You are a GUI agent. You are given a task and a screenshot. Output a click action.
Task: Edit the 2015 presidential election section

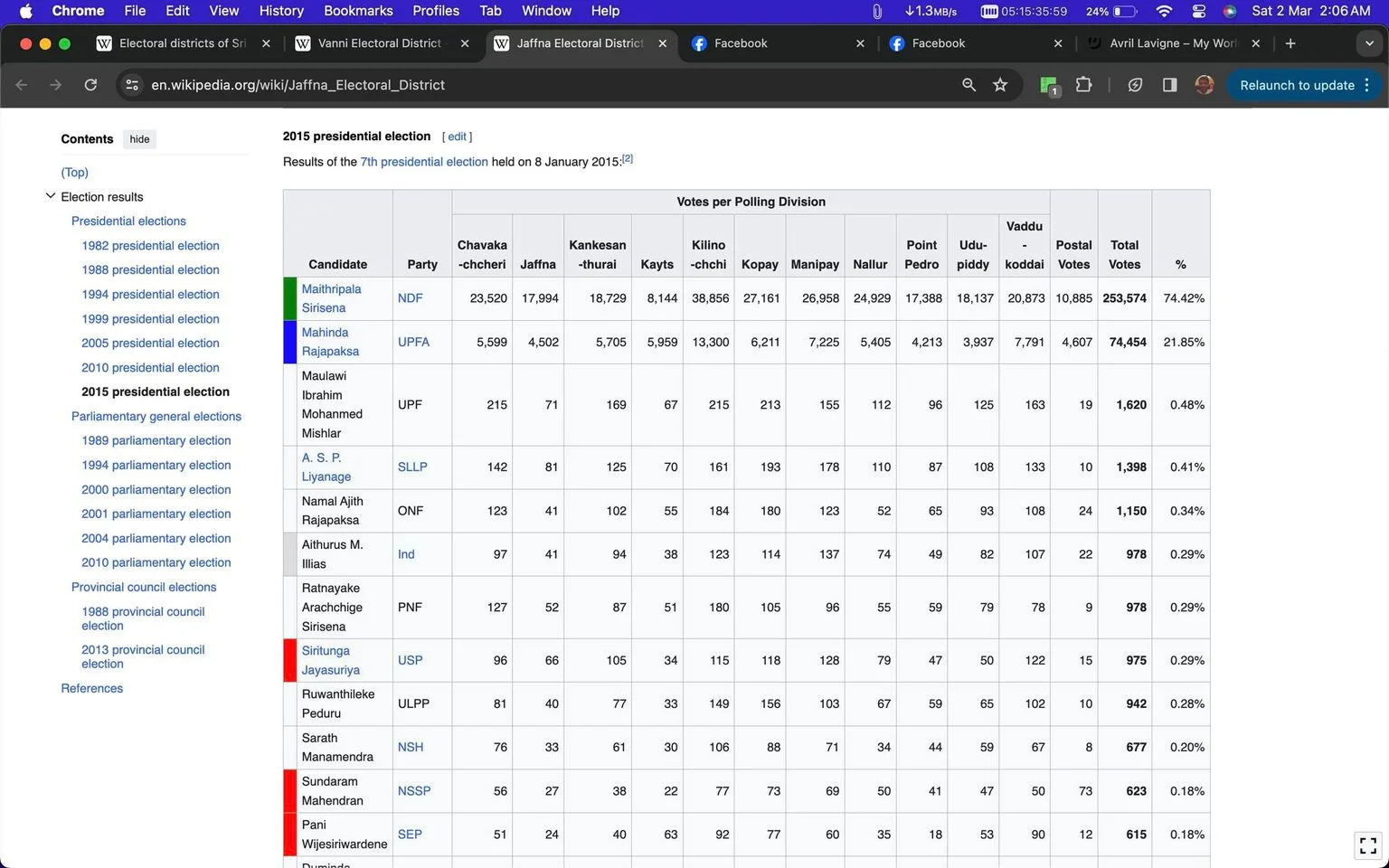(458, 137)
